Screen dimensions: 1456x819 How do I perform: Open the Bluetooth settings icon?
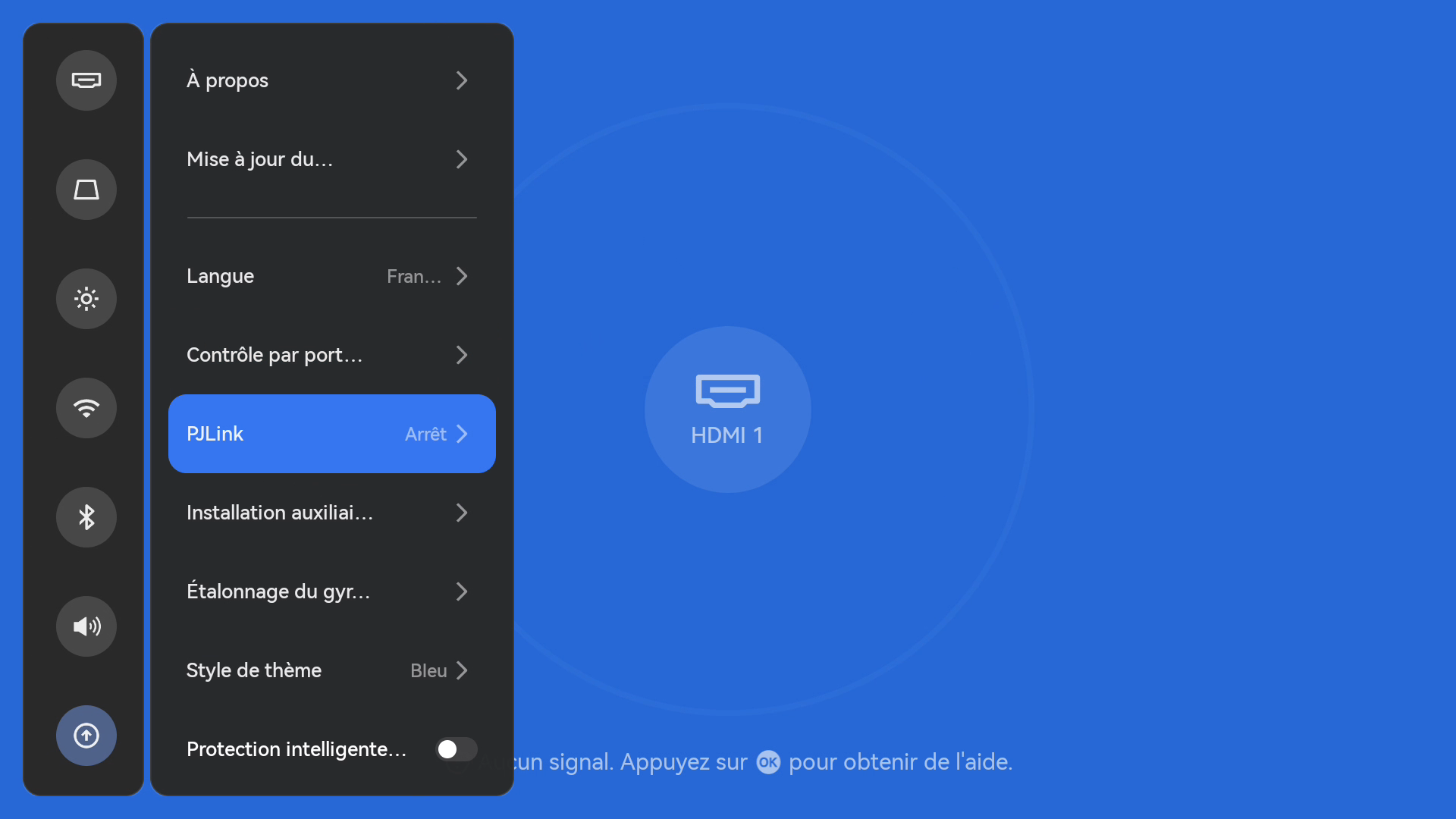pos(86,517)
